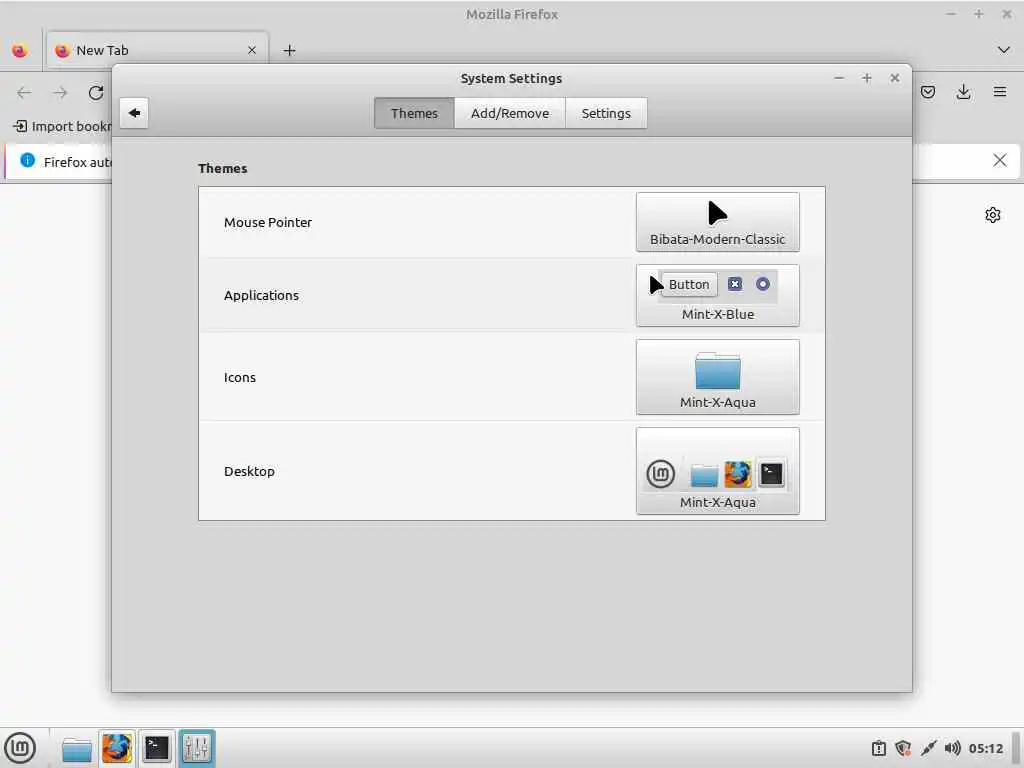
Task: Open Firefox downloads panel
Action: [x=963, y=92]
